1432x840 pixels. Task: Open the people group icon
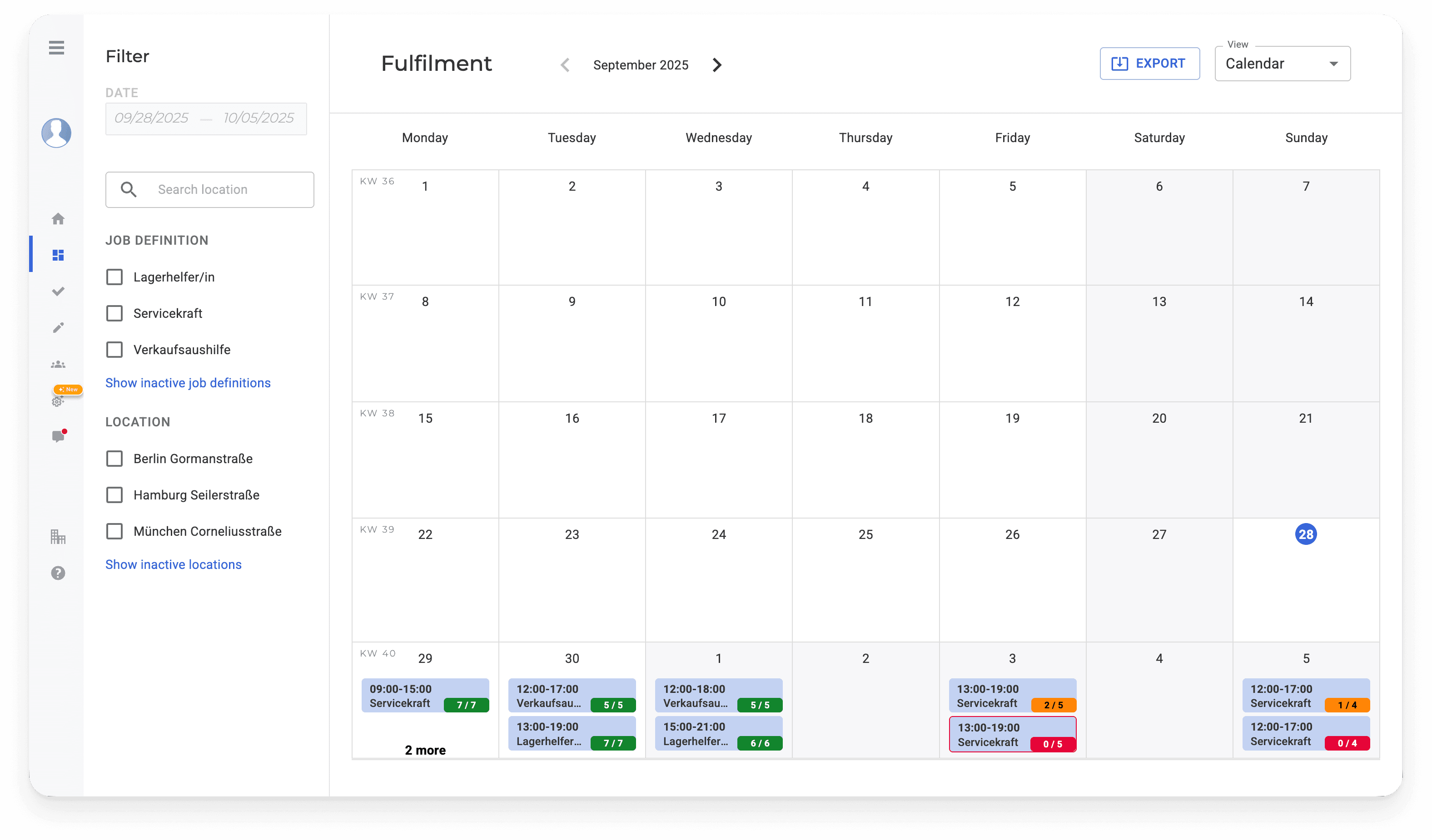[x=58, y=364]
